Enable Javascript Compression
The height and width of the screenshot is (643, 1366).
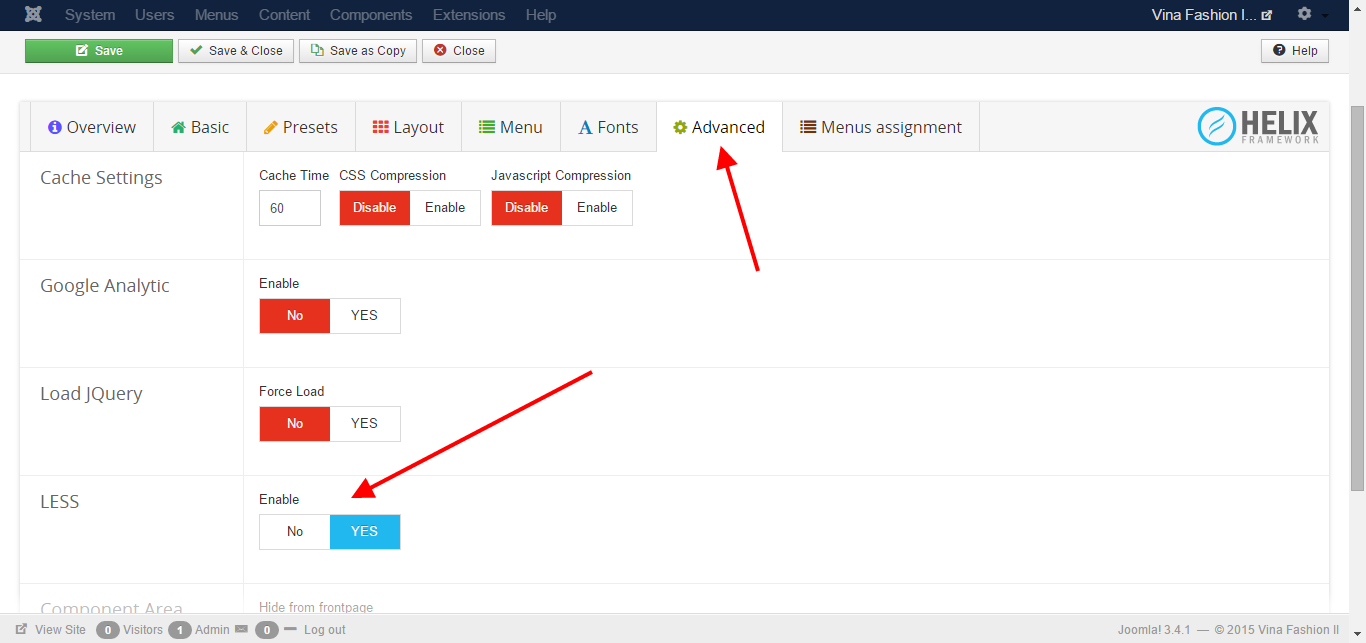[x=597, y=208]
